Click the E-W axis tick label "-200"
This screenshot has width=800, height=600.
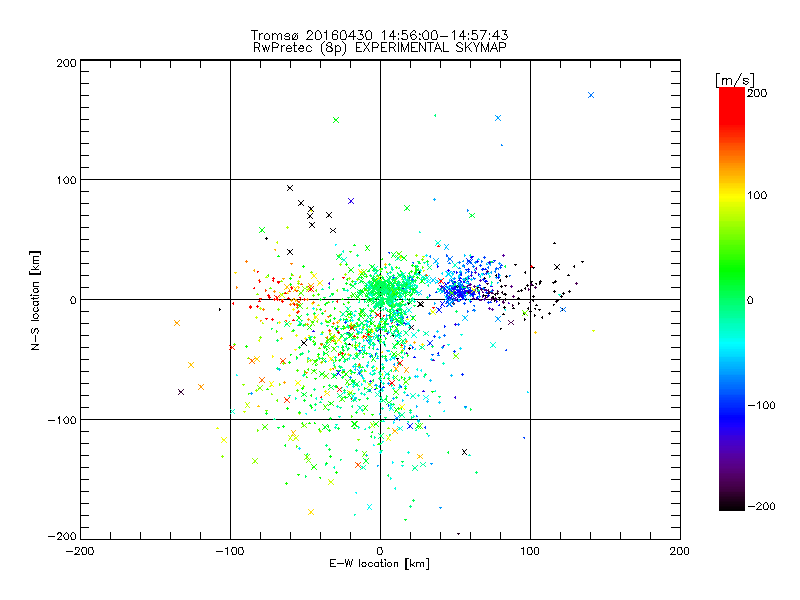[x=80, y=551]
